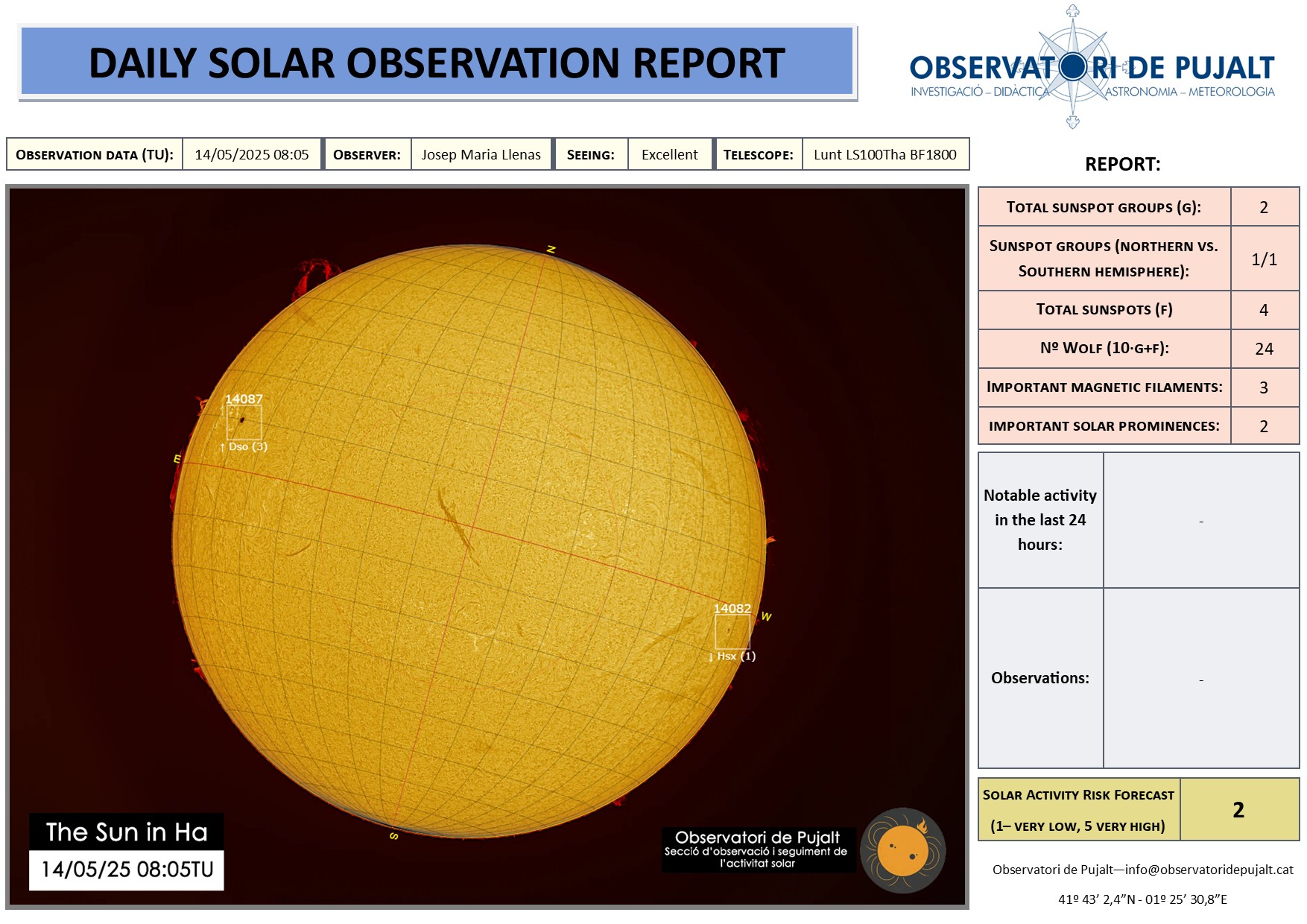Screen dimensions: 1307x924
Task: Click the Important solar prominences label
Action: tap(1104, 426)
